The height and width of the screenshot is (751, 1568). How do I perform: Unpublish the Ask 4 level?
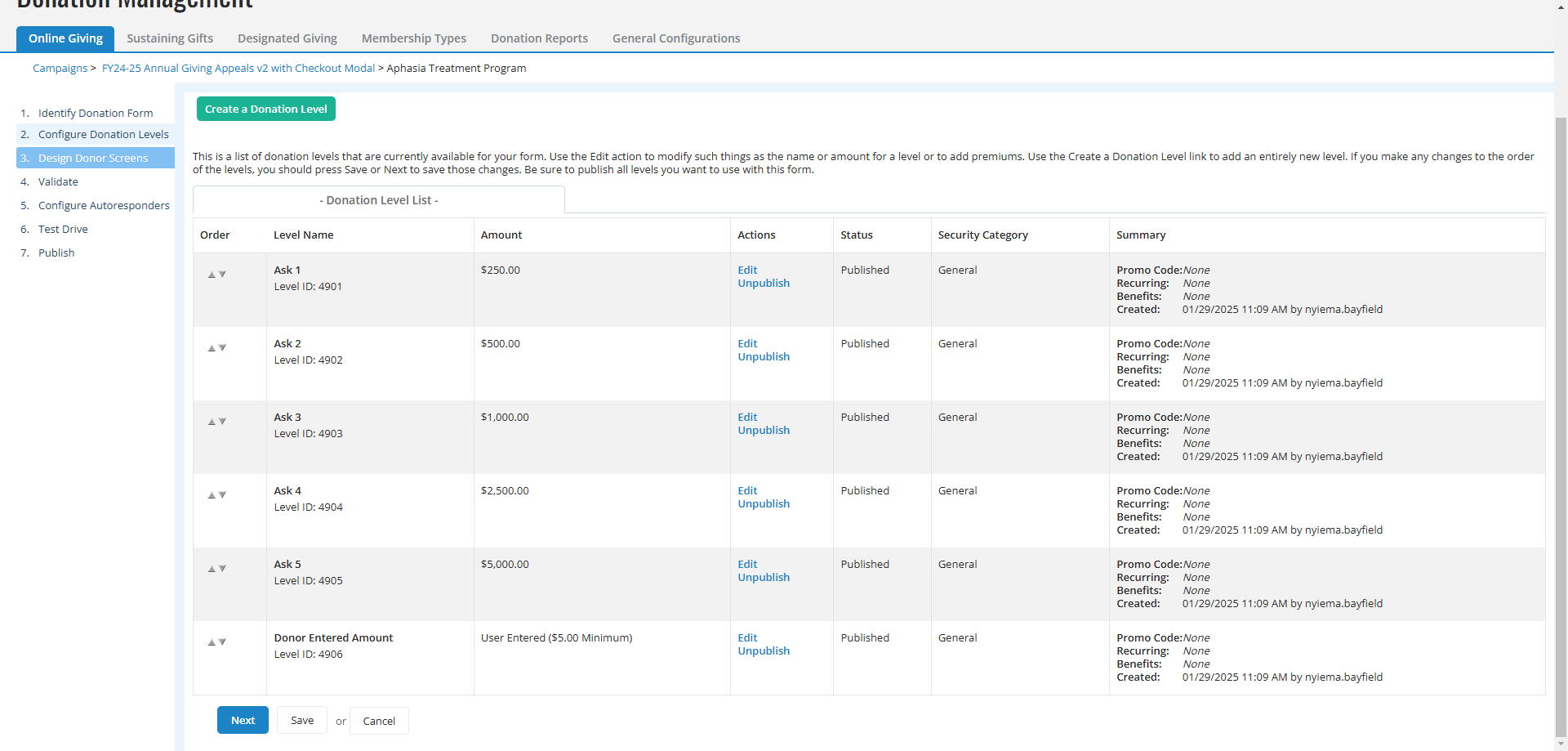(x=764, y=503)
